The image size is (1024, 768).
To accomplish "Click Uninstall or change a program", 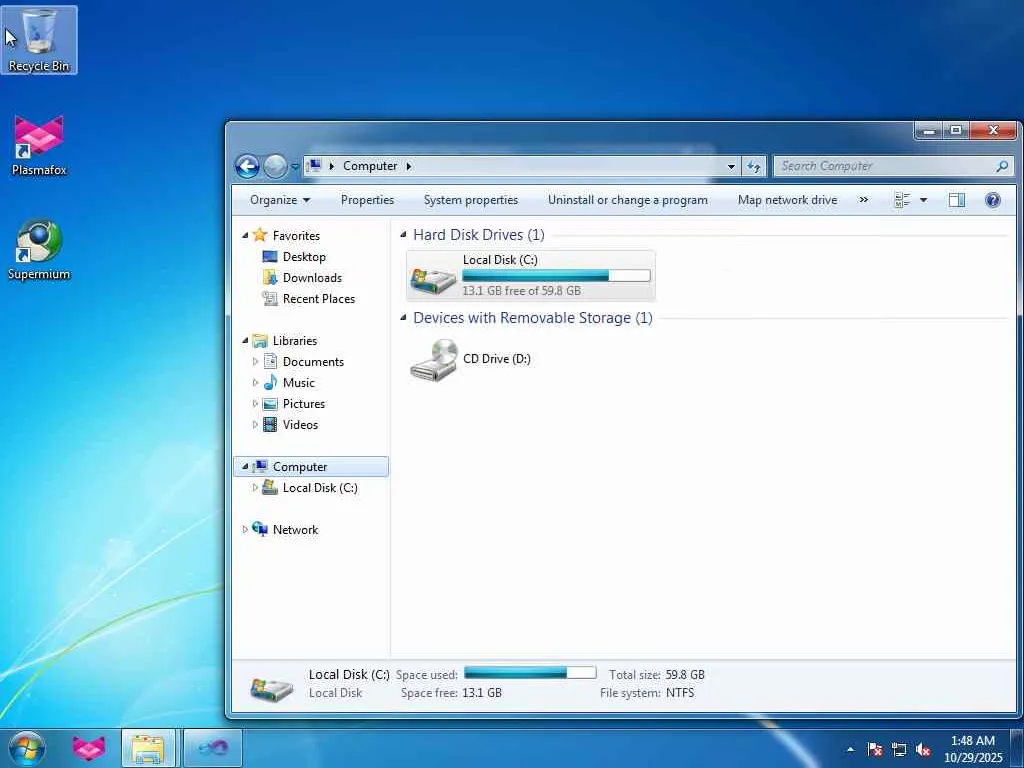I will point(628,200).
